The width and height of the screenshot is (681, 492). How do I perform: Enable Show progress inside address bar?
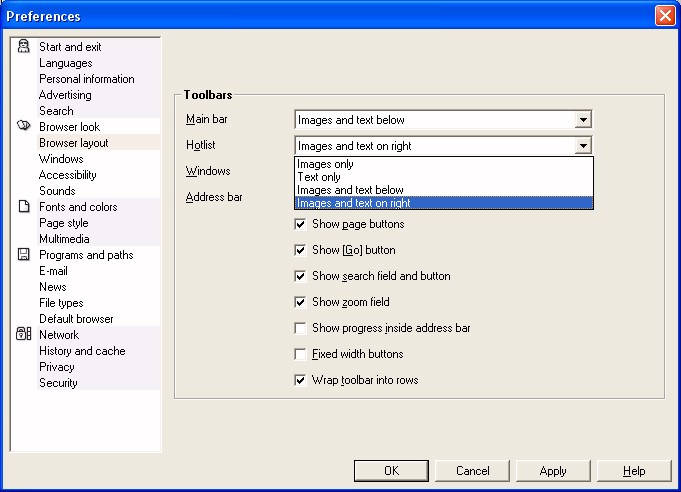coord(301,328)
